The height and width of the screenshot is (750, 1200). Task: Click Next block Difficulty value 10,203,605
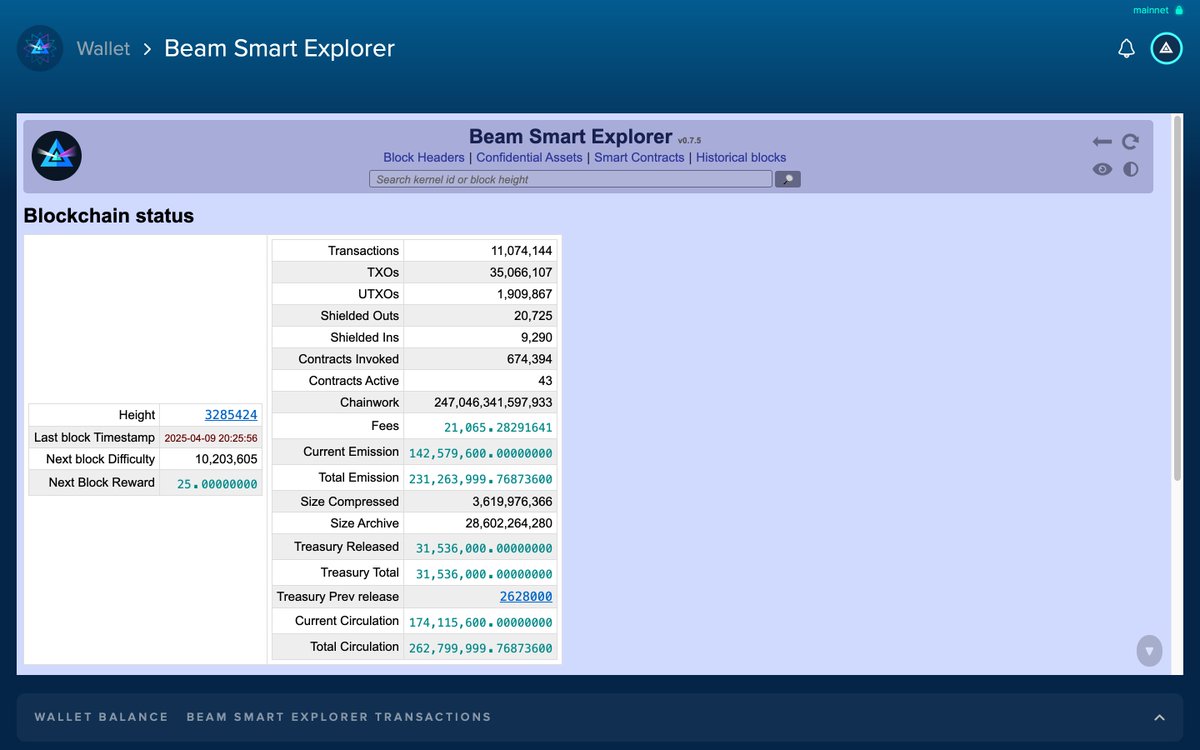pyautogui.click(x=226, y=459)
